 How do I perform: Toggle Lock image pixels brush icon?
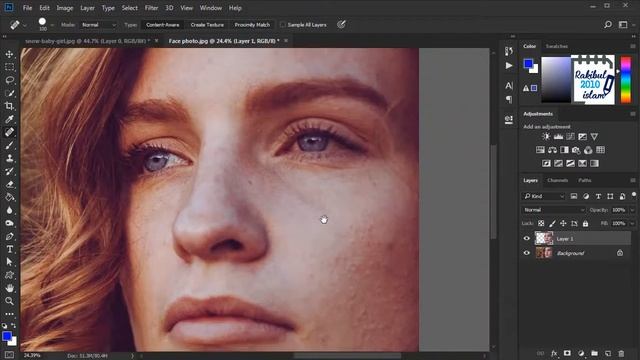[552, 223]
